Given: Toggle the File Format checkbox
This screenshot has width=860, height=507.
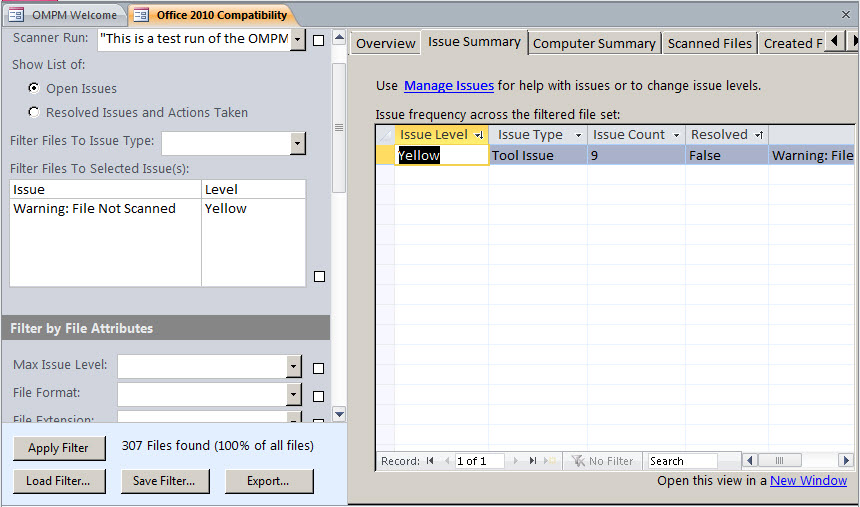Looking at the screenshot, I should [x=318, y=396].
